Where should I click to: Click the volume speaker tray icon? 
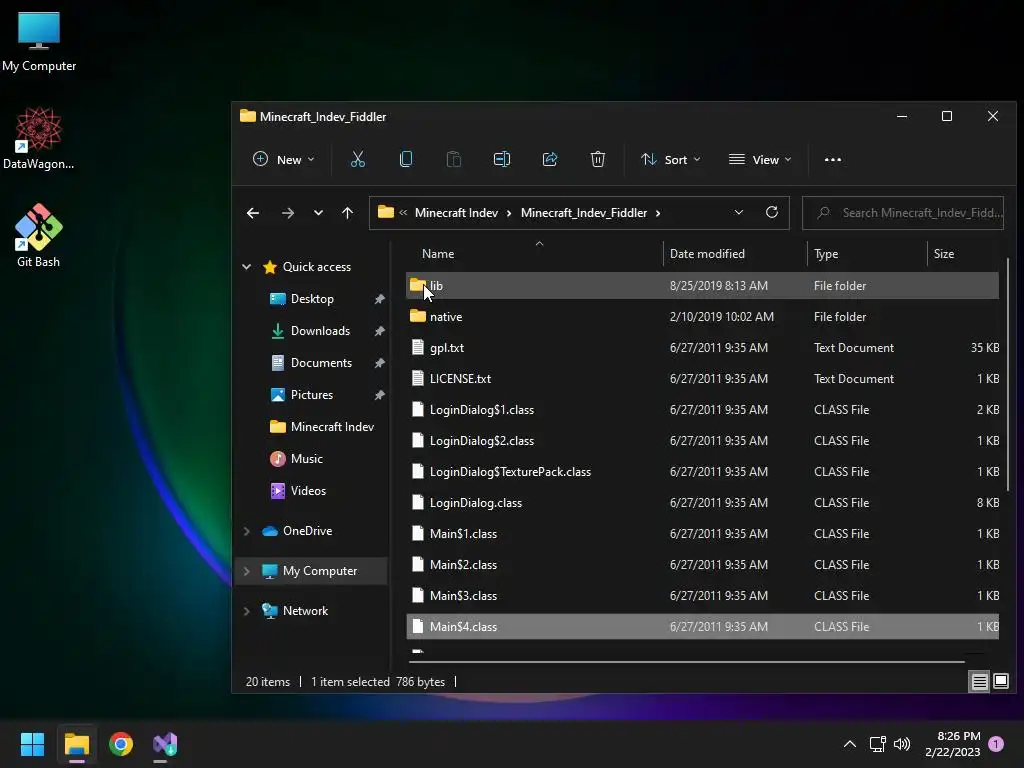click(902, 744)
